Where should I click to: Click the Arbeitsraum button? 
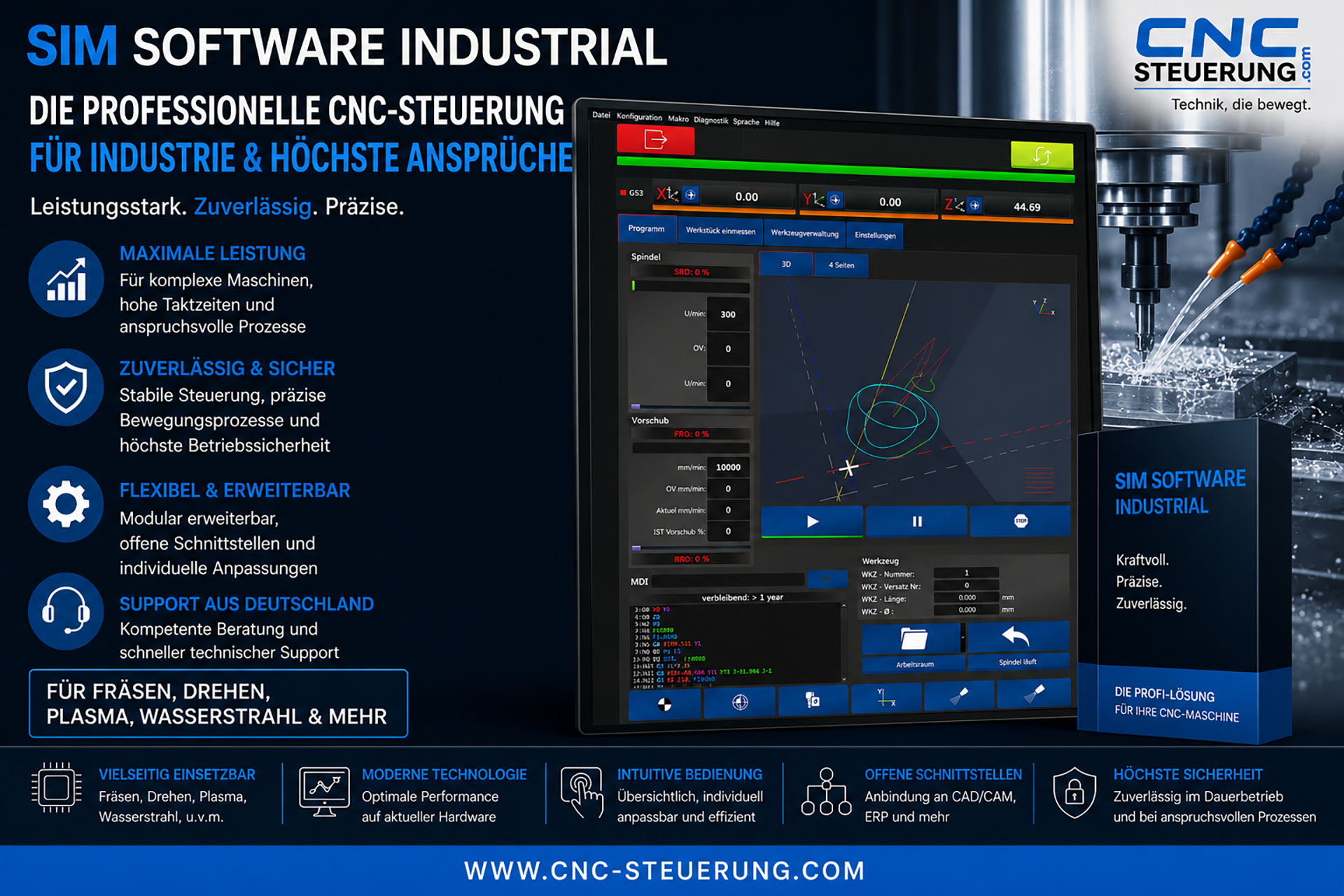point(914,664)
